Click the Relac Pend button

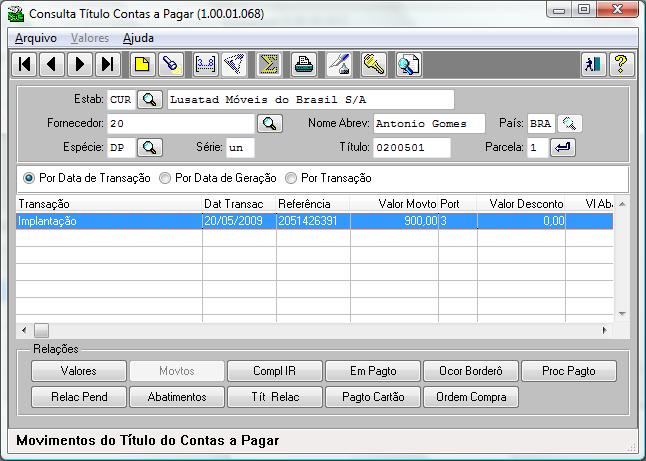coord(79,397)
